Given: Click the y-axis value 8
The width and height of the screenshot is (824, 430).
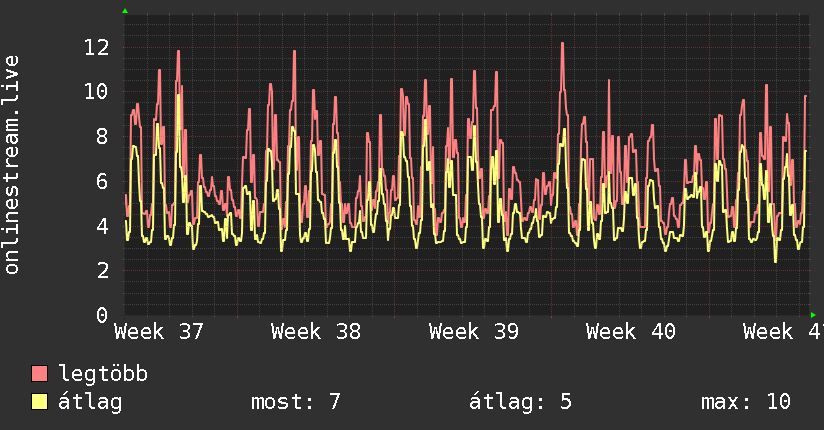Looking at the screenshot, I should pos(103,137).
